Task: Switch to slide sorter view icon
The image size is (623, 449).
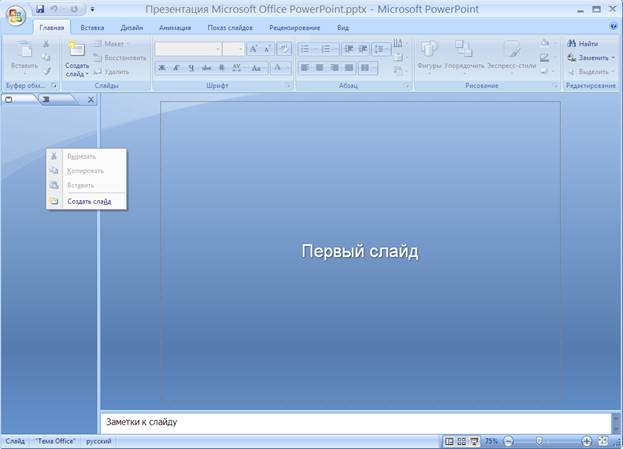Action: point(461,440)
